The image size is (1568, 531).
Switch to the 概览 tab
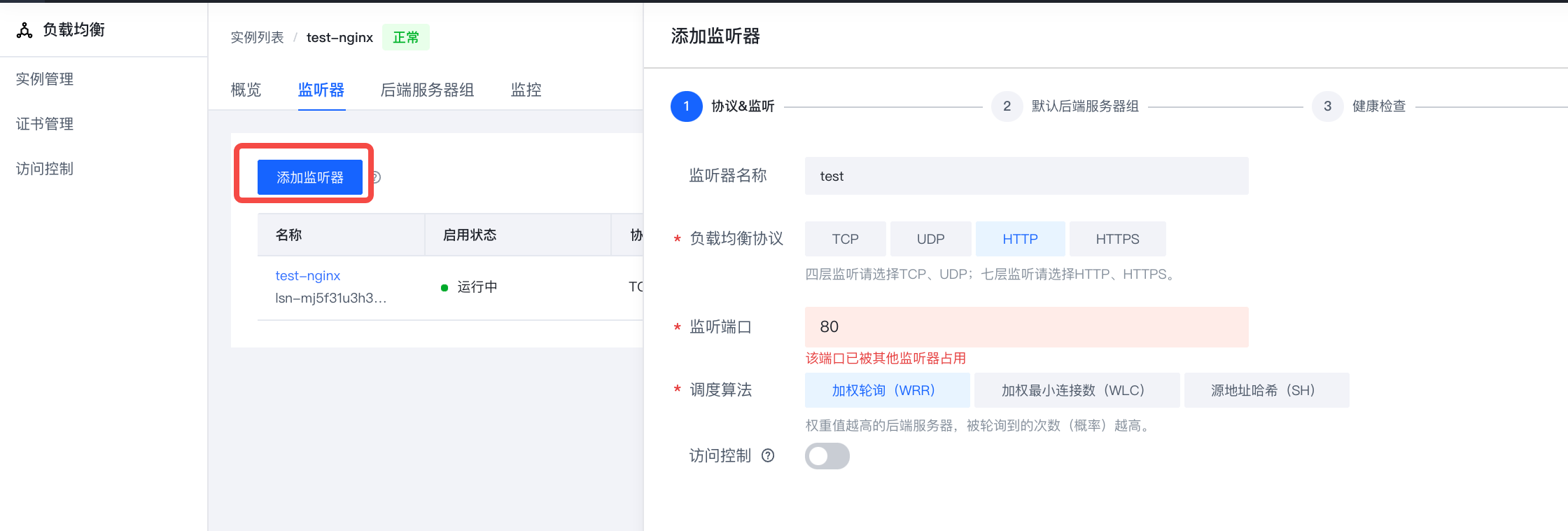246,90
